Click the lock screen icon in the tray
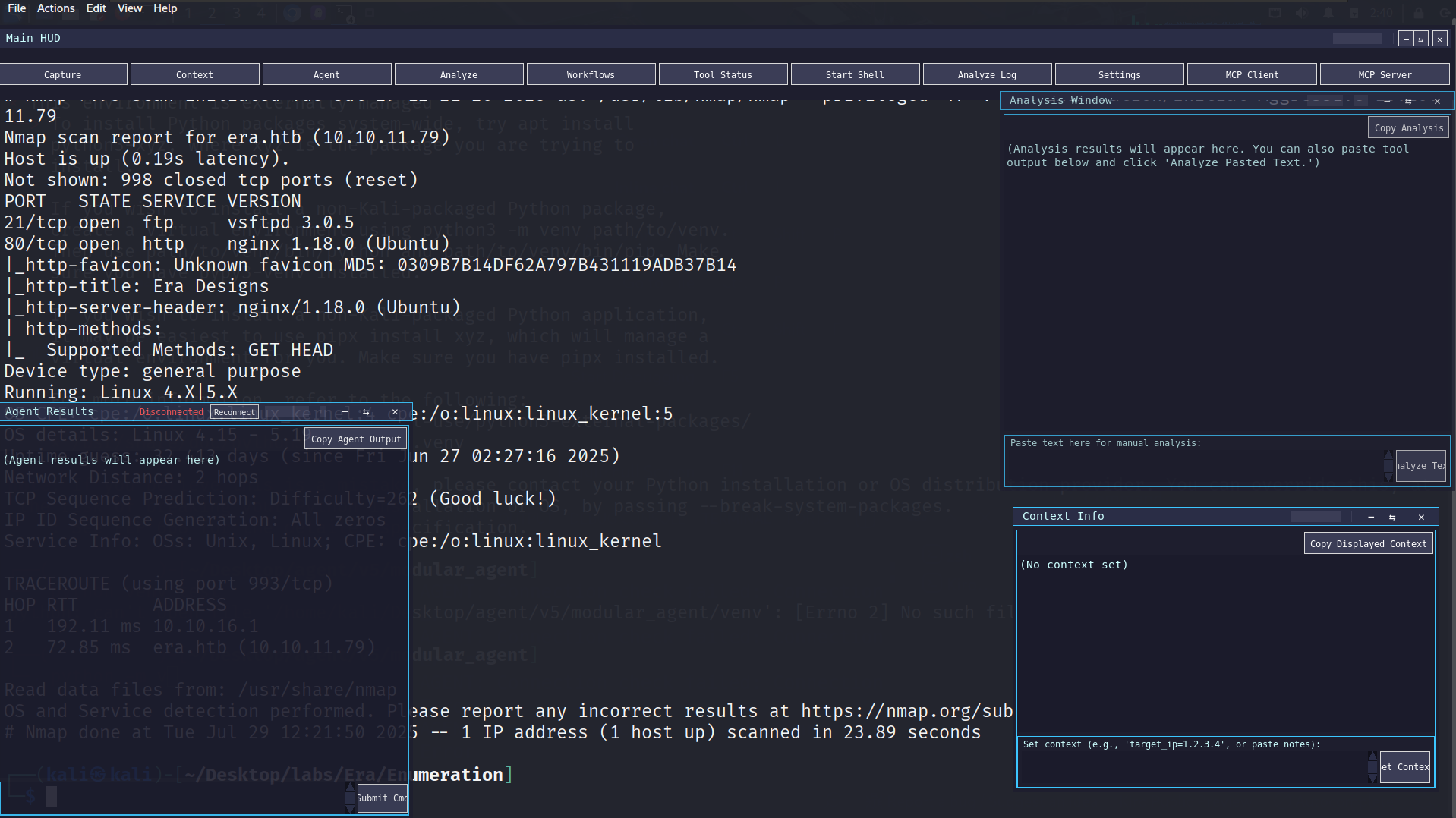This screenshot has height=818, width=1456. [1419, 13]
